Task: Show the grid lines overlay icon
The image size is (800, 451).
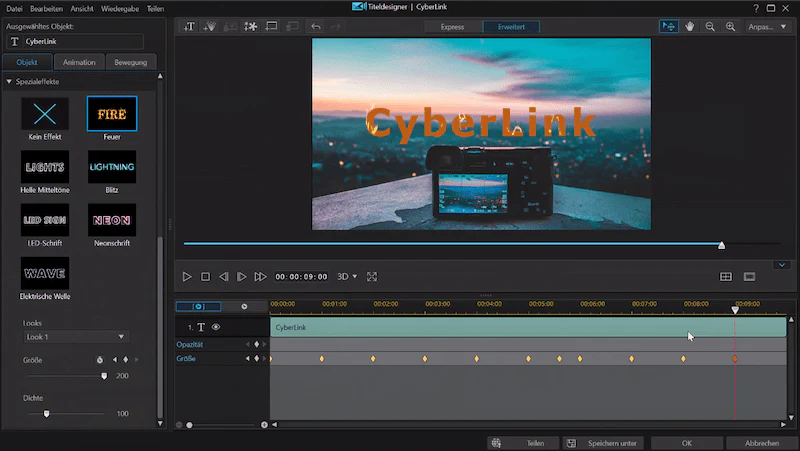Action: (x=726, y=277)
